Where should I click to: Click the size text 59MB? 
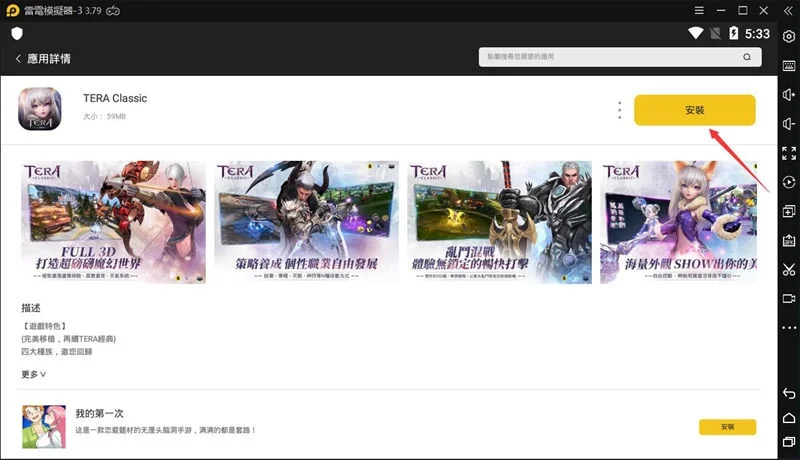point(116,117)
